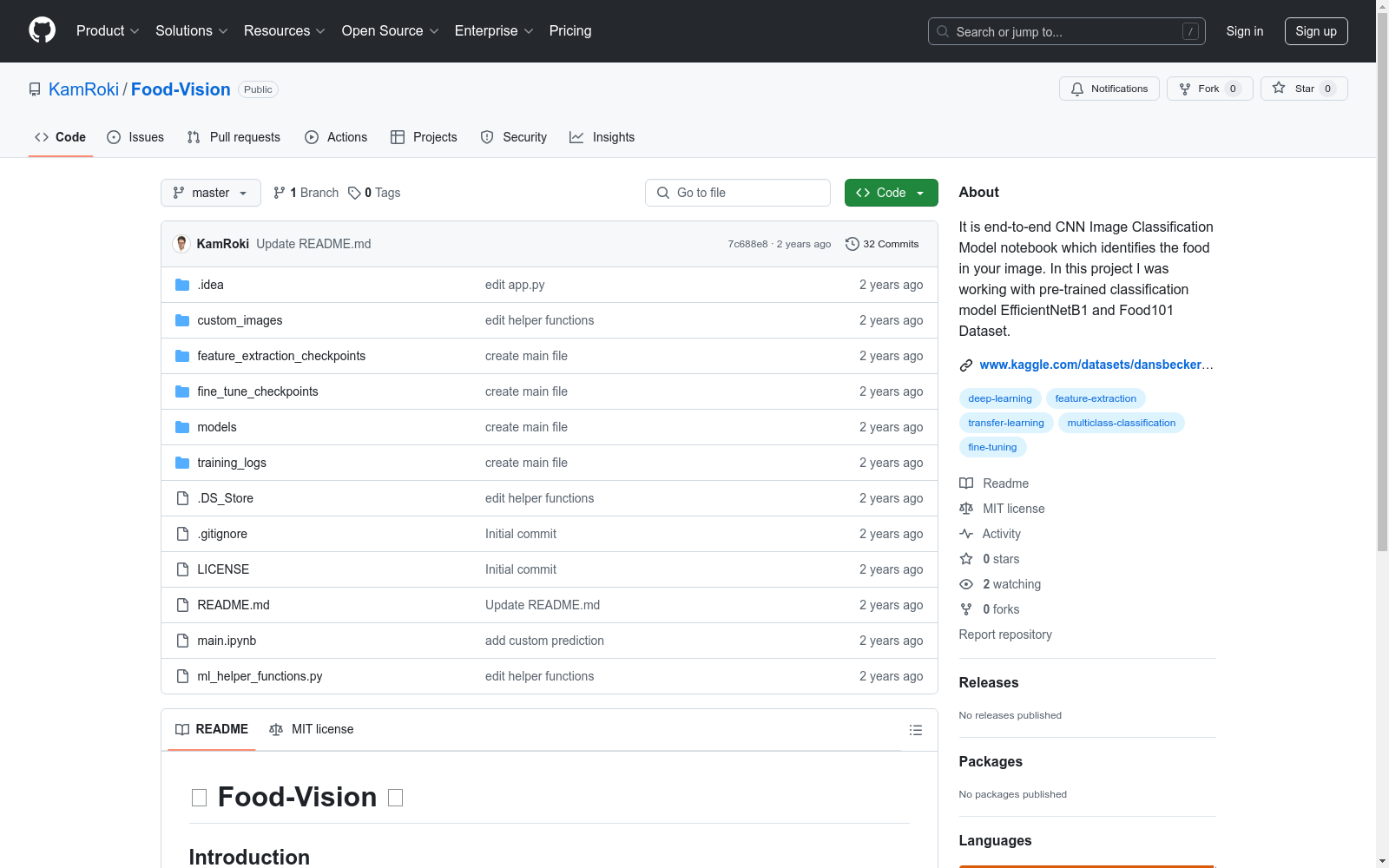Click the fork icon beside 0 forks
The width and height of the screenshot is (1389, 868).
[x=966, y=609]
